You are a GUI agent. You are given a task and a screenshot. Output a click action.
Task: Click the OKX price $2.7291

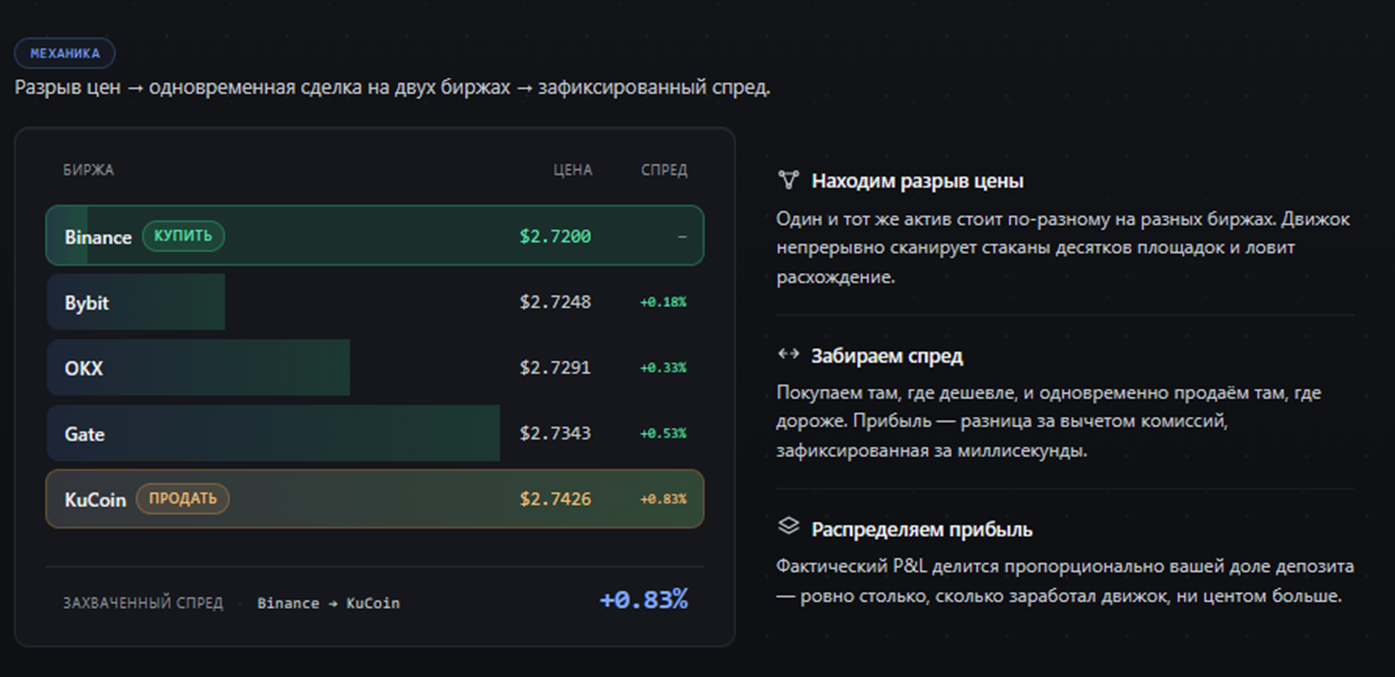555,368
